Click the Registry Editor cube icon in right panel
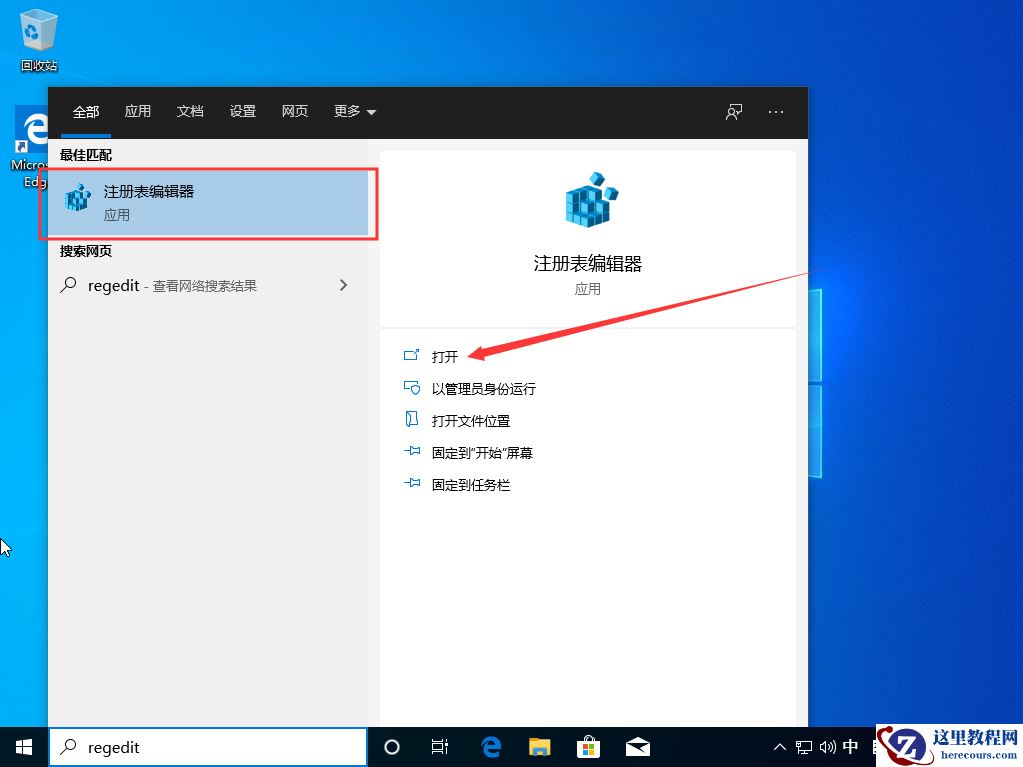Screen dimensions: 1023x767 pyautogui.click(x=589, y=199)
